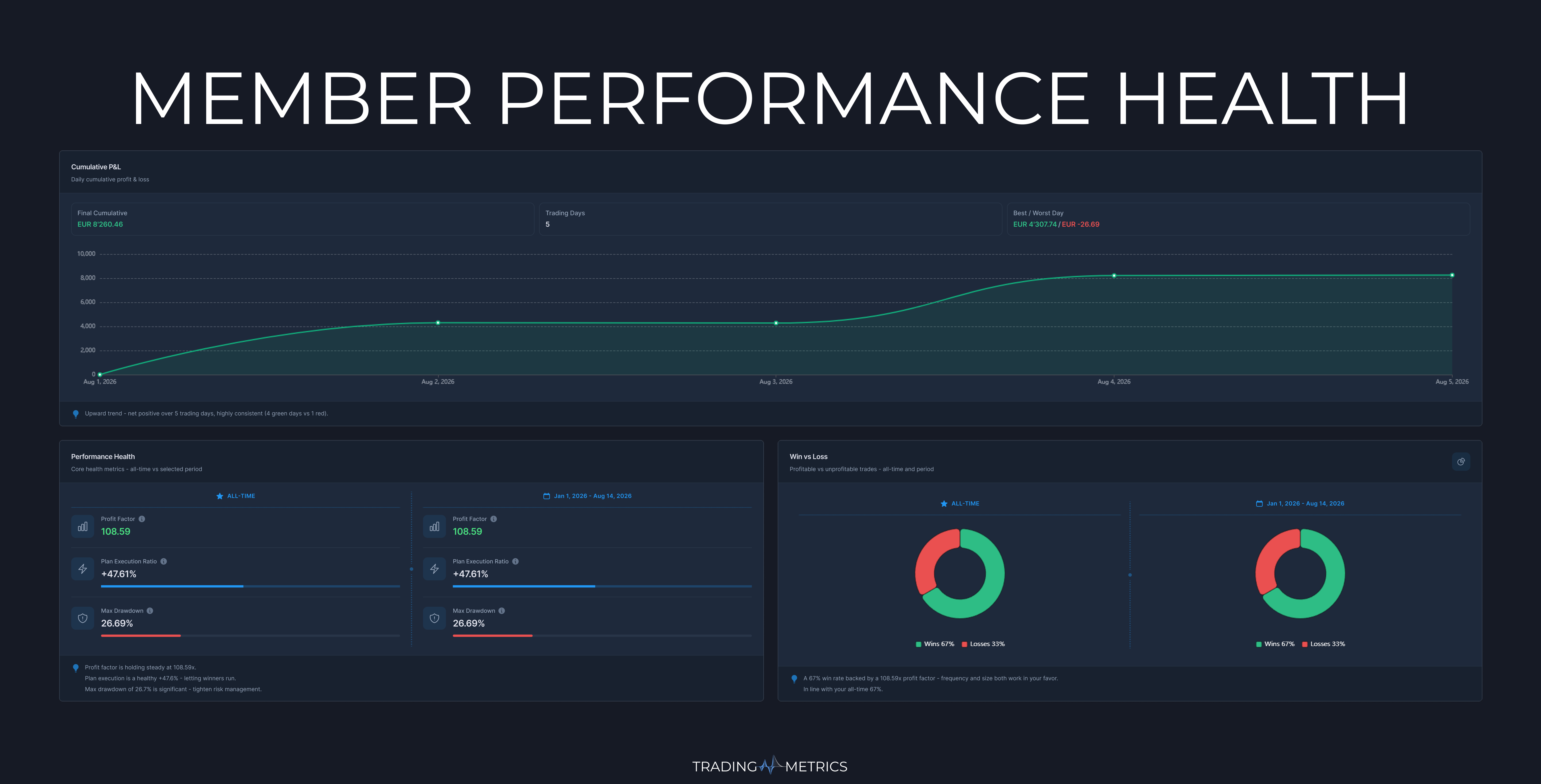This screenshot has height=784, width=1541.
Task: Click the Trading Days card
Action: pyautogui.click(x=770, y=219)
